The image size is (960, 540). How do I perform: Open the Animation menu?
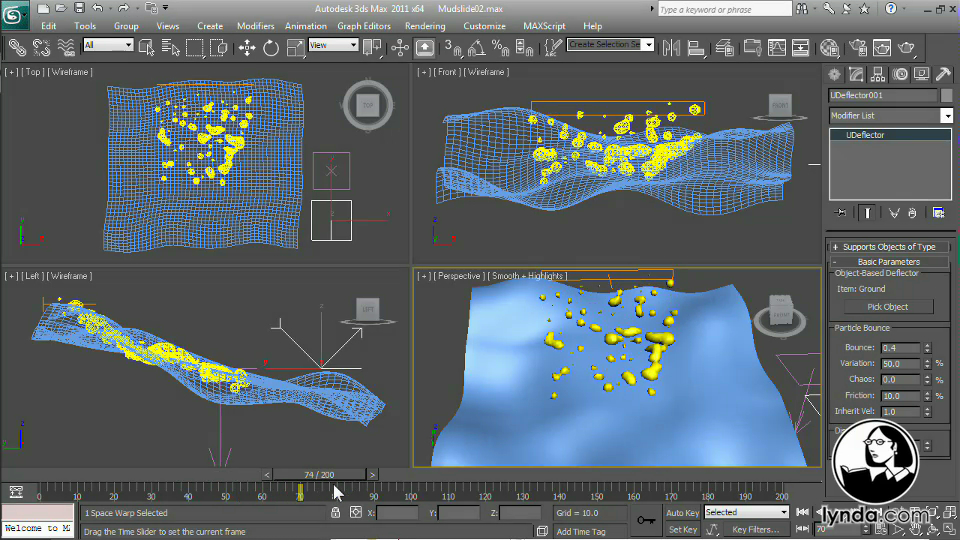tap(306, 26)
